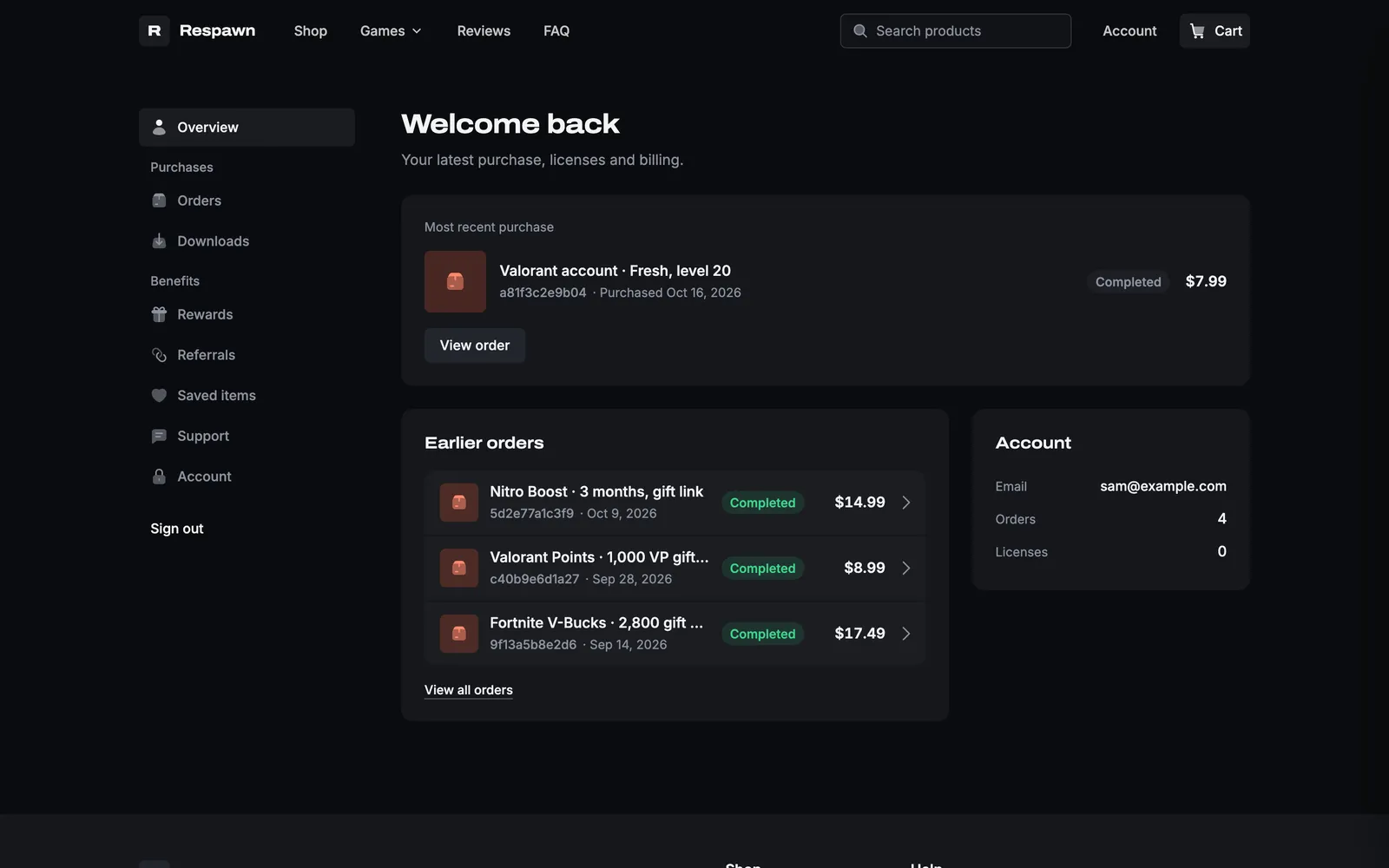Open the Valorant Points order chevron
The image size is (1389, 868).
point(906,568)
